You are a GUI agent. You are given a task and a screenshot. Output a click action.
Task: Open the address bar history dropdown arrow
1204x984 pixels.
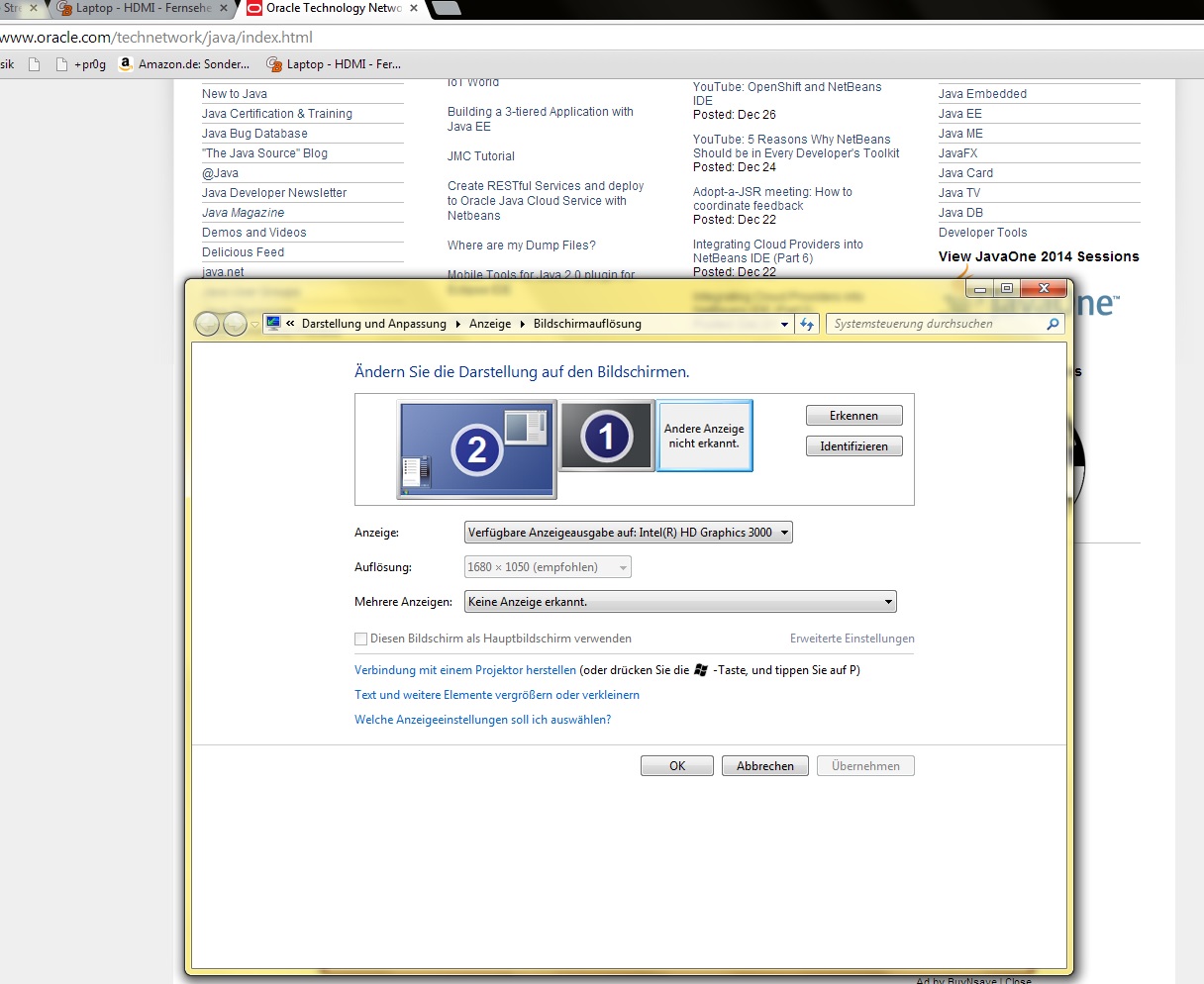784,324
